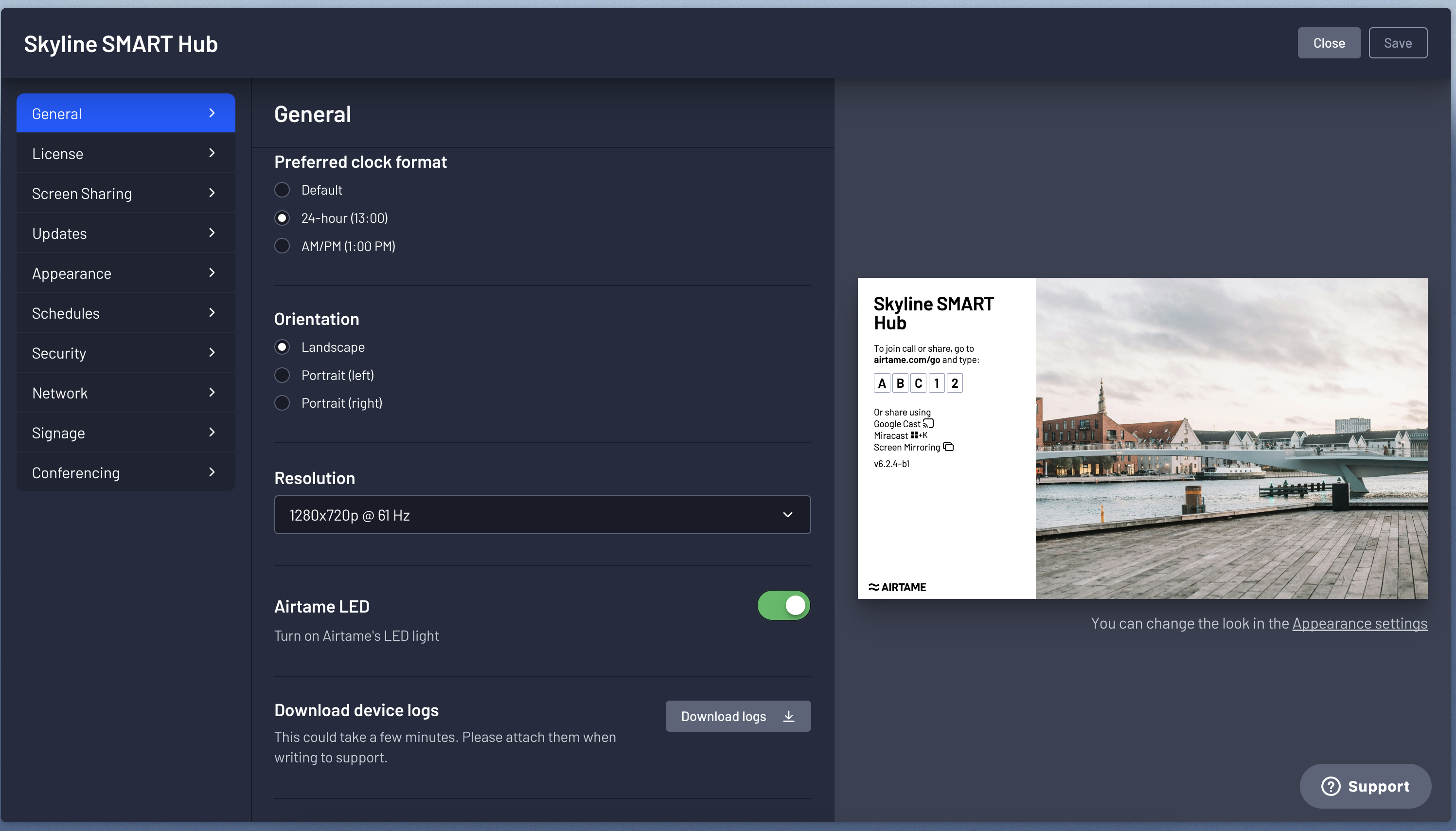The image size is (1456, 831).
Task: Close the Skyline SMART Hub settings
Action: [1329, 43]
